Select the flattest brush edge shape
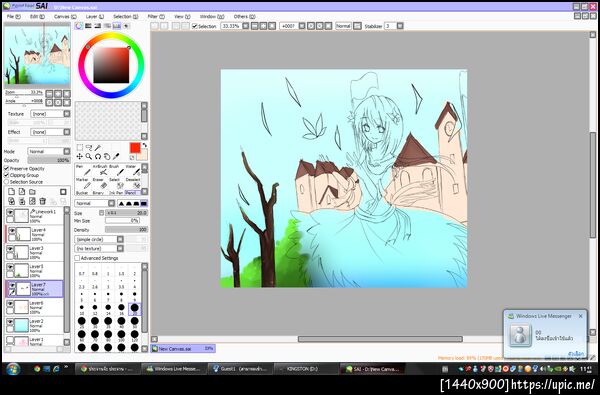The width and height of the screenshot is (600, 395). pos(143,203)
